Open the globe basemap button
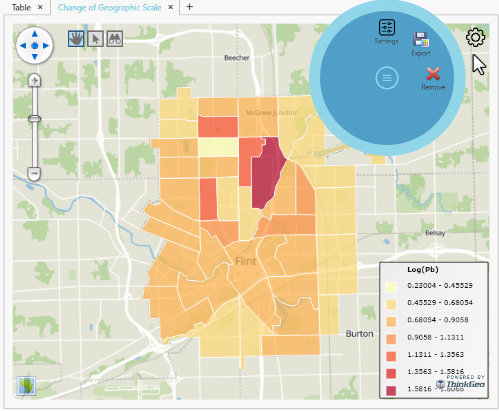Image resolution: width=499 pixels, height=411 pixels. coord(27,386)
